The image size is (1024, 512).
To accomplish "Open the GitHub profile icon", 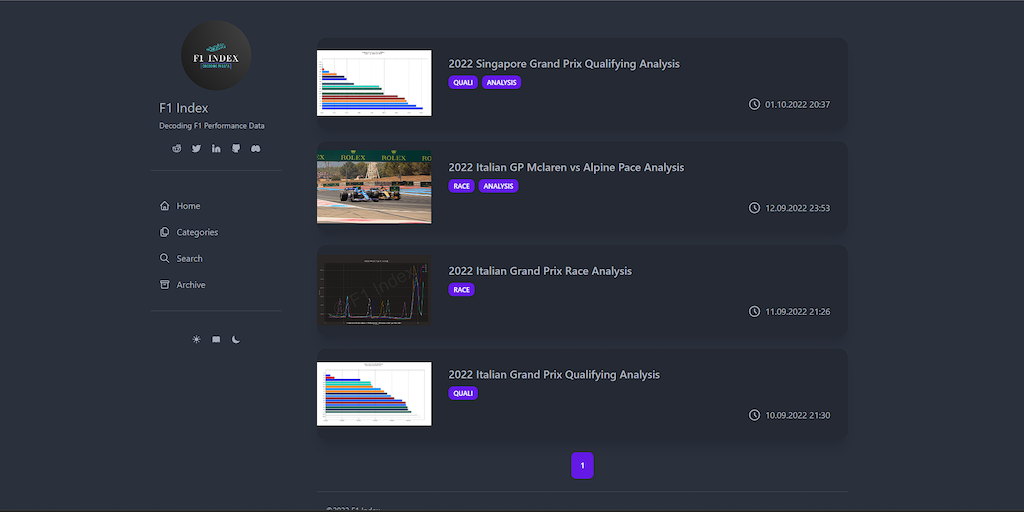I will pos(236,148).
